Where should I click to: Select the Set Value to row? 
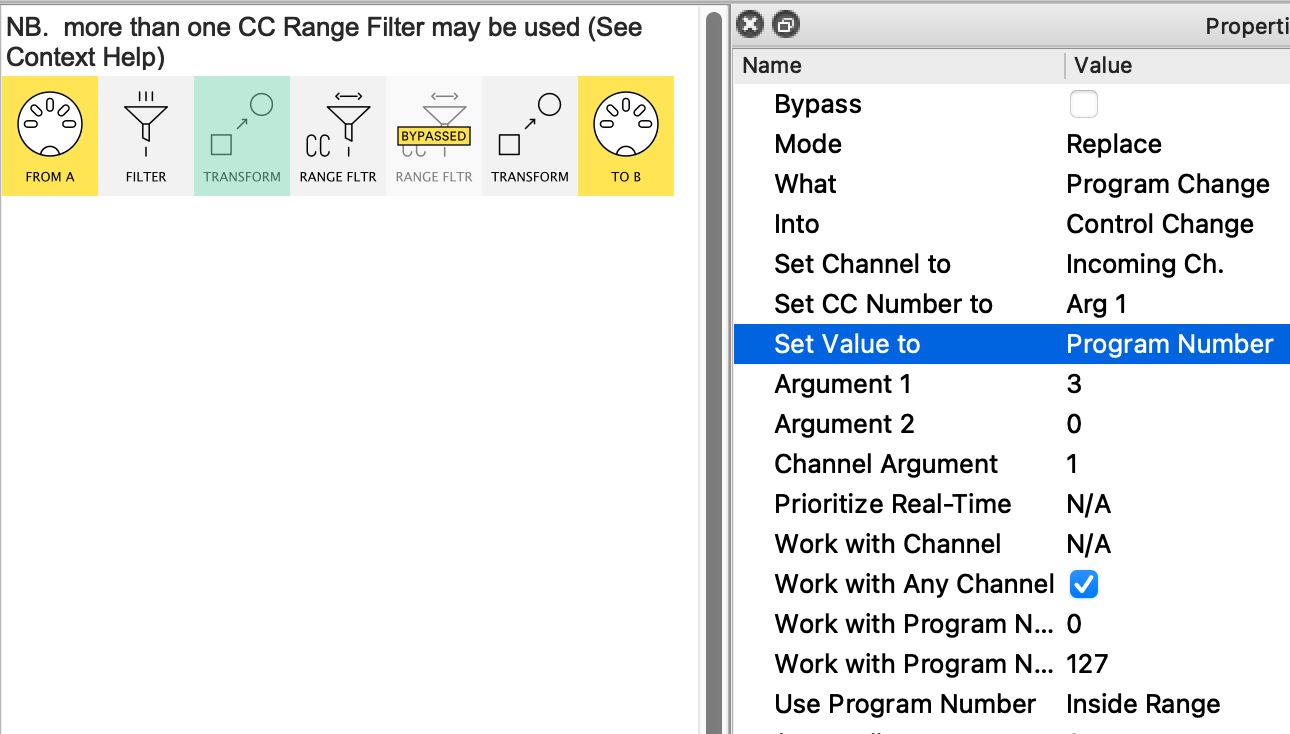[846, 344]
